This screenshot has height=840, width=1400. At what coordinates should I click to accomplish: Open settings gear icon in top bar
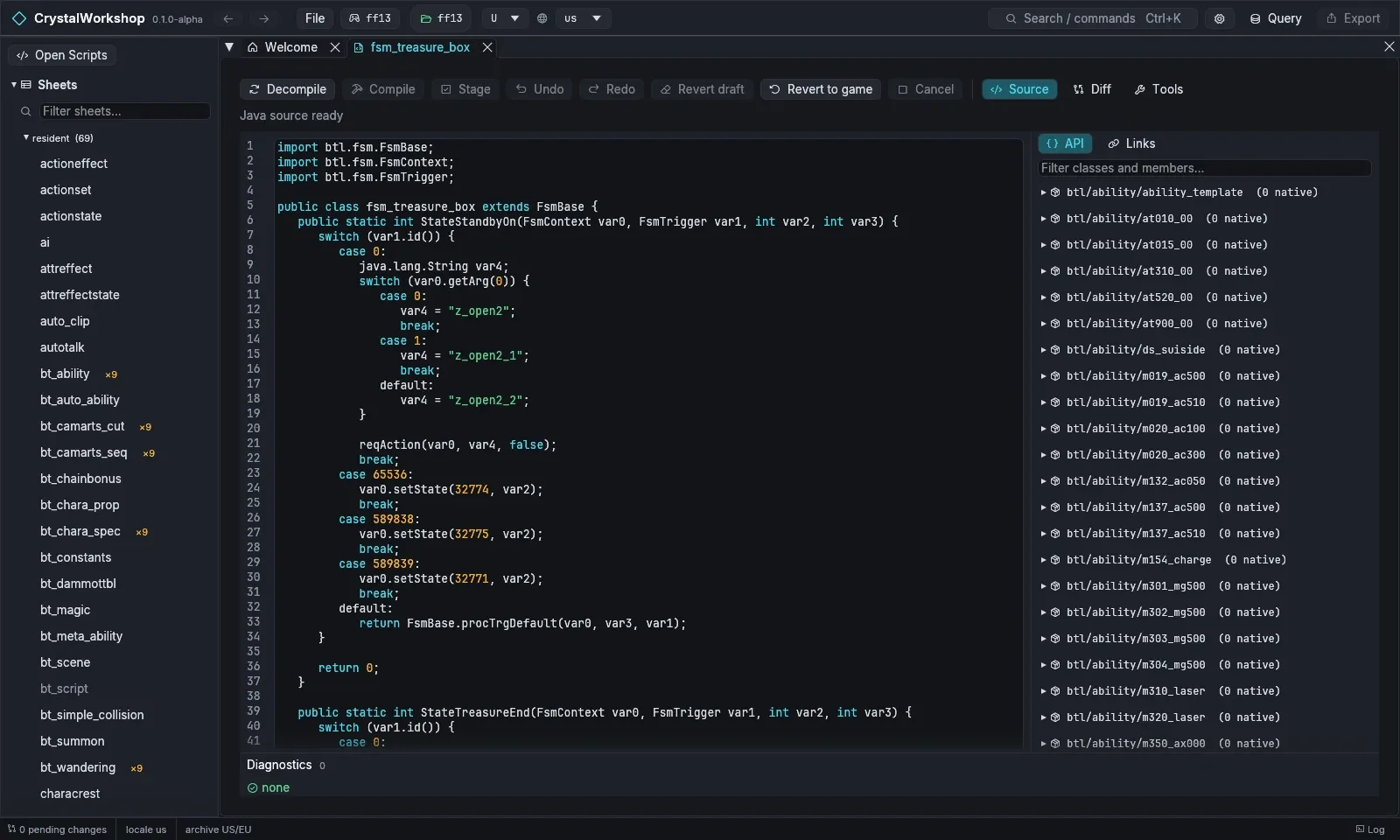pos(1219,18)
